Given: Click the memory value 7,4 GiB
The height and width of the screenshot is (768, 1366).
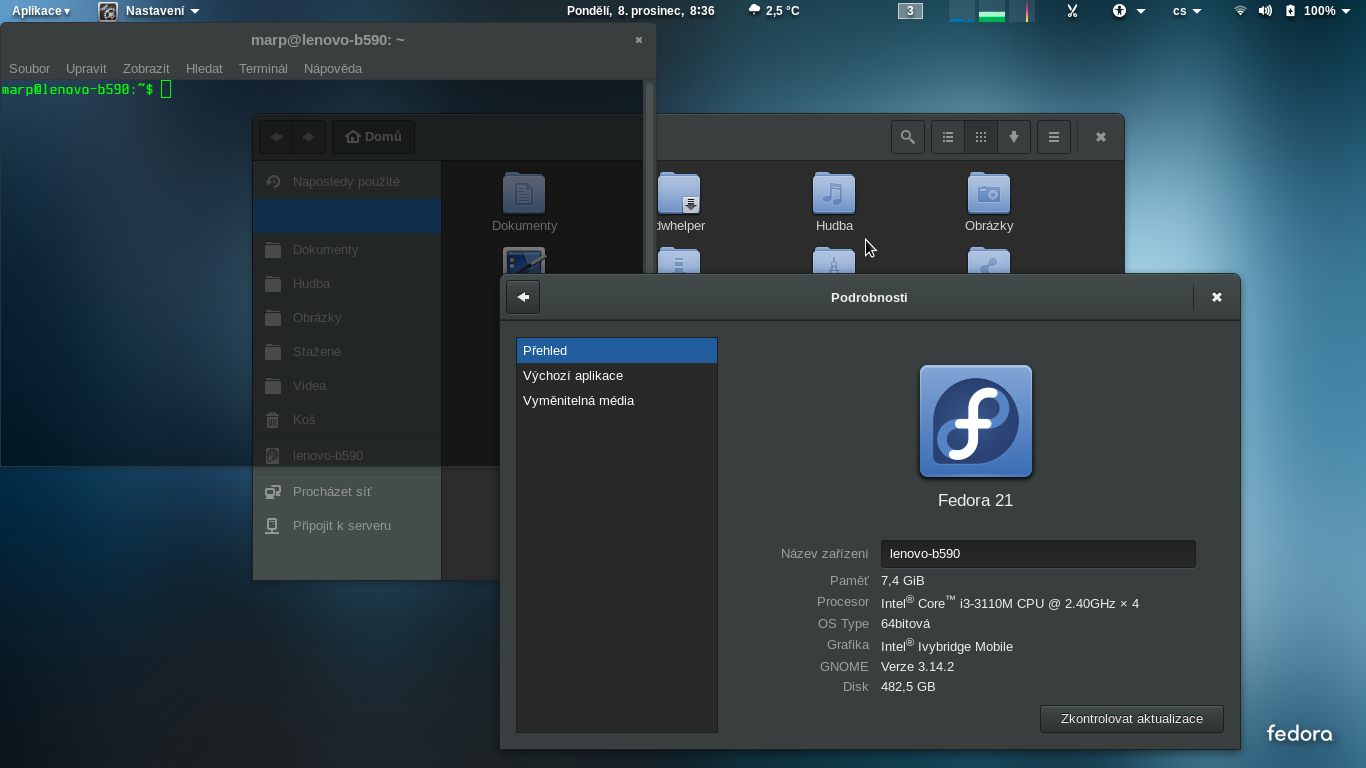Looking at the screenshot, I should (903, 581).
